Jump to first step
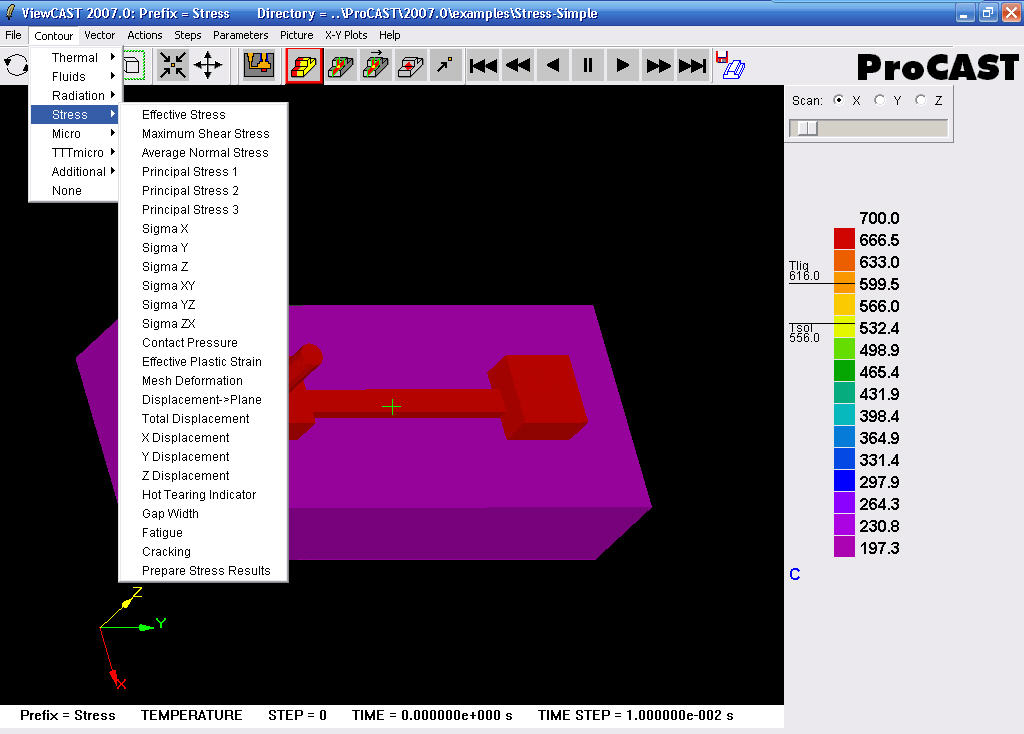Viewport: 1024px width, 734px height. tap(483, 65)
